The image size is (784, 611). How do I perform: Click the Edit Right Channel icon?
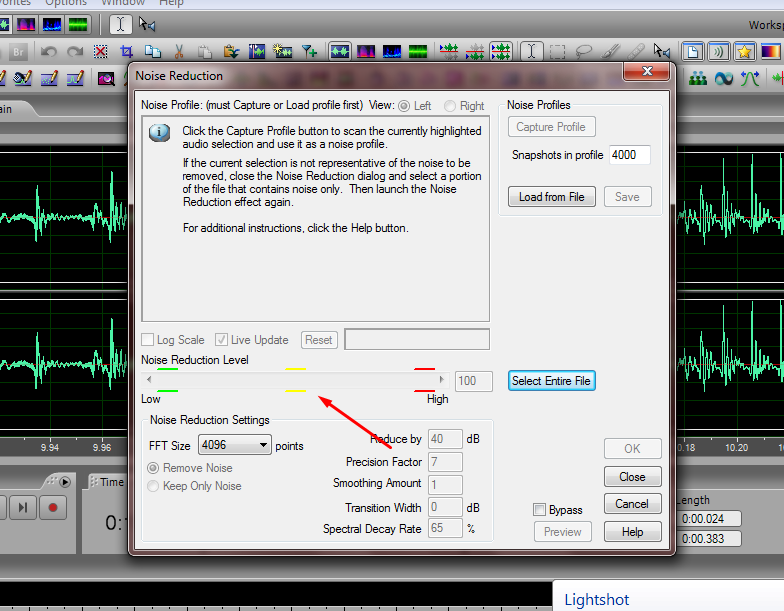coord(474,52)
